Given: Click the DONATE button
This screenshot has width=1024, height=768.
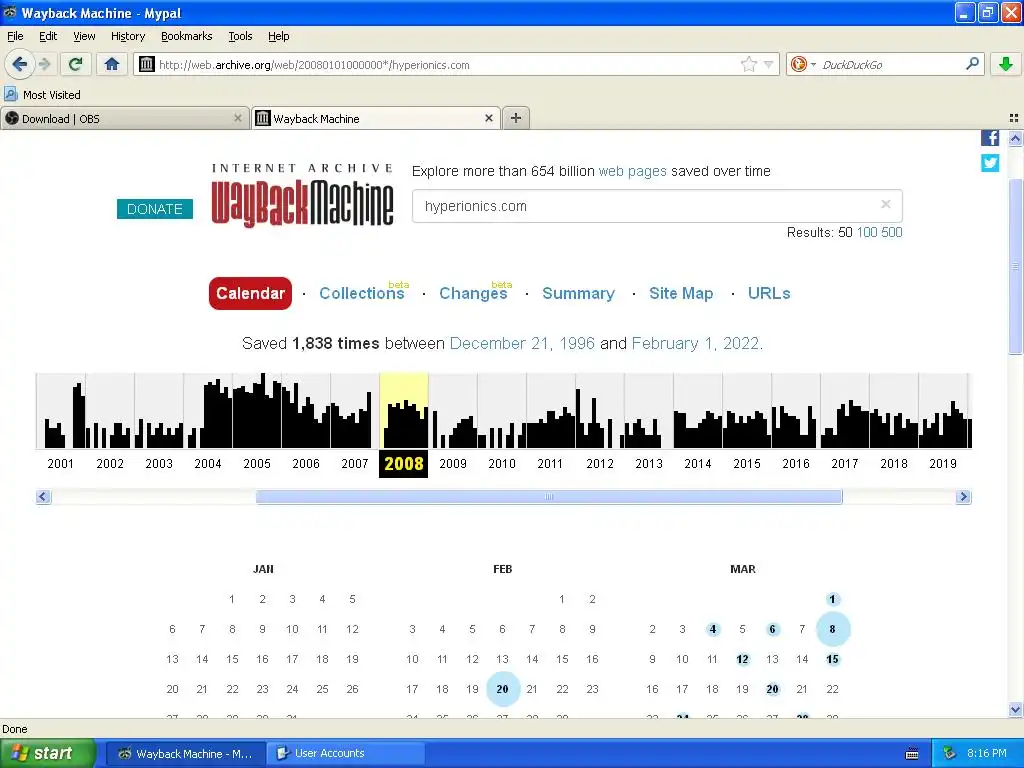Looking at the screenshot, I should point(155,209).
